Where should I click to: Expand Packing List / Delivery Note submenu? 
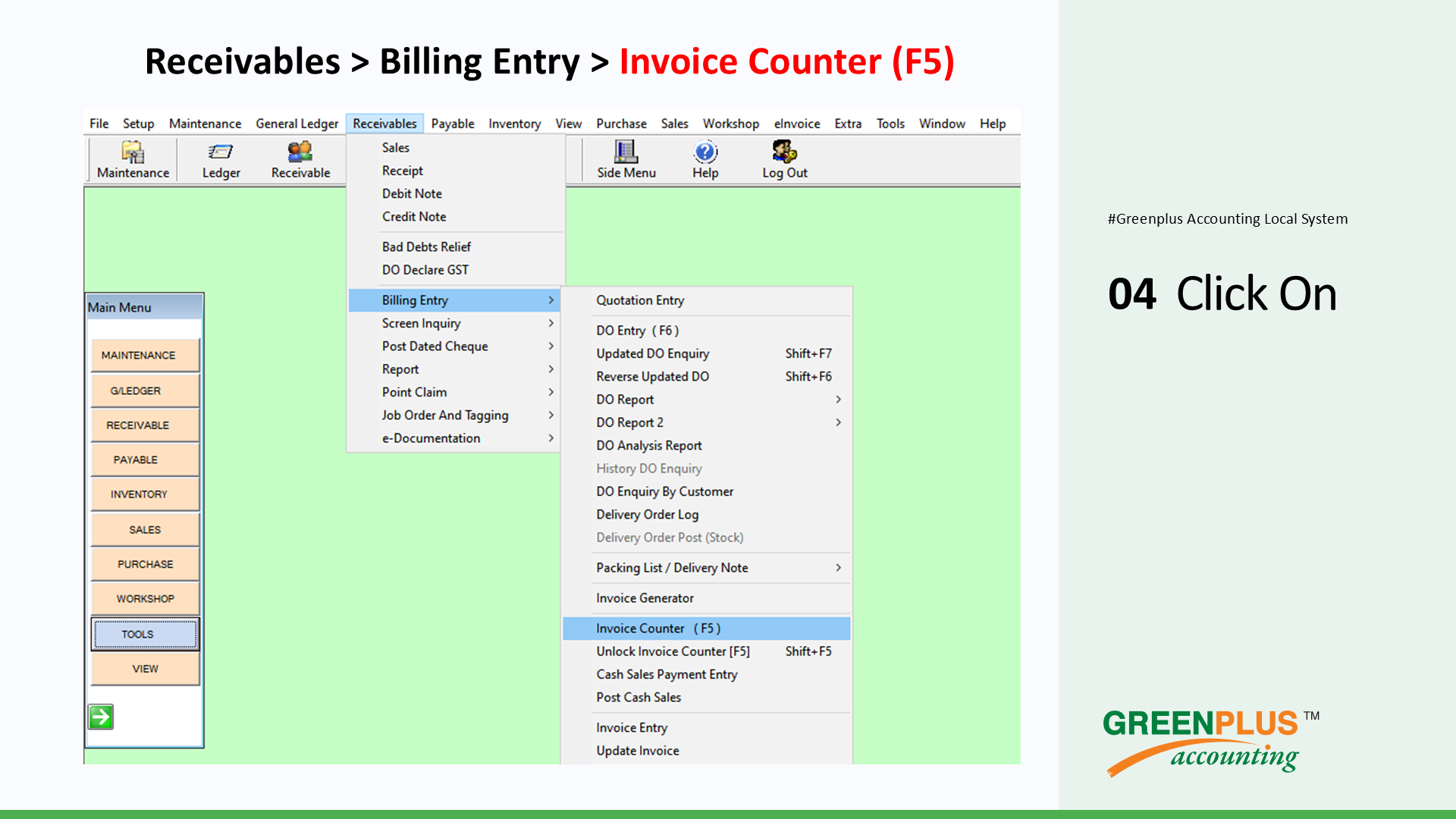point(707,568)
